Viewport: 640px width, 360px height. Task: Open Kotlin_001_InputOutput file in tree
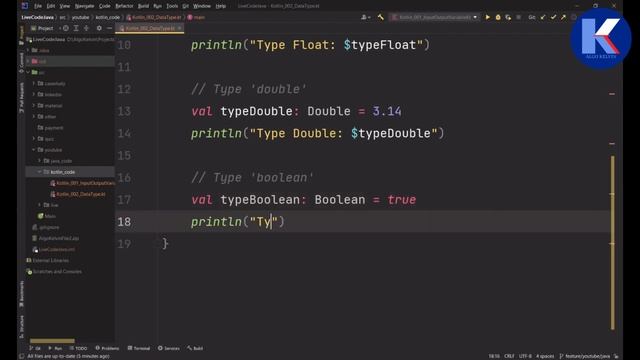[x=83, y=183]
